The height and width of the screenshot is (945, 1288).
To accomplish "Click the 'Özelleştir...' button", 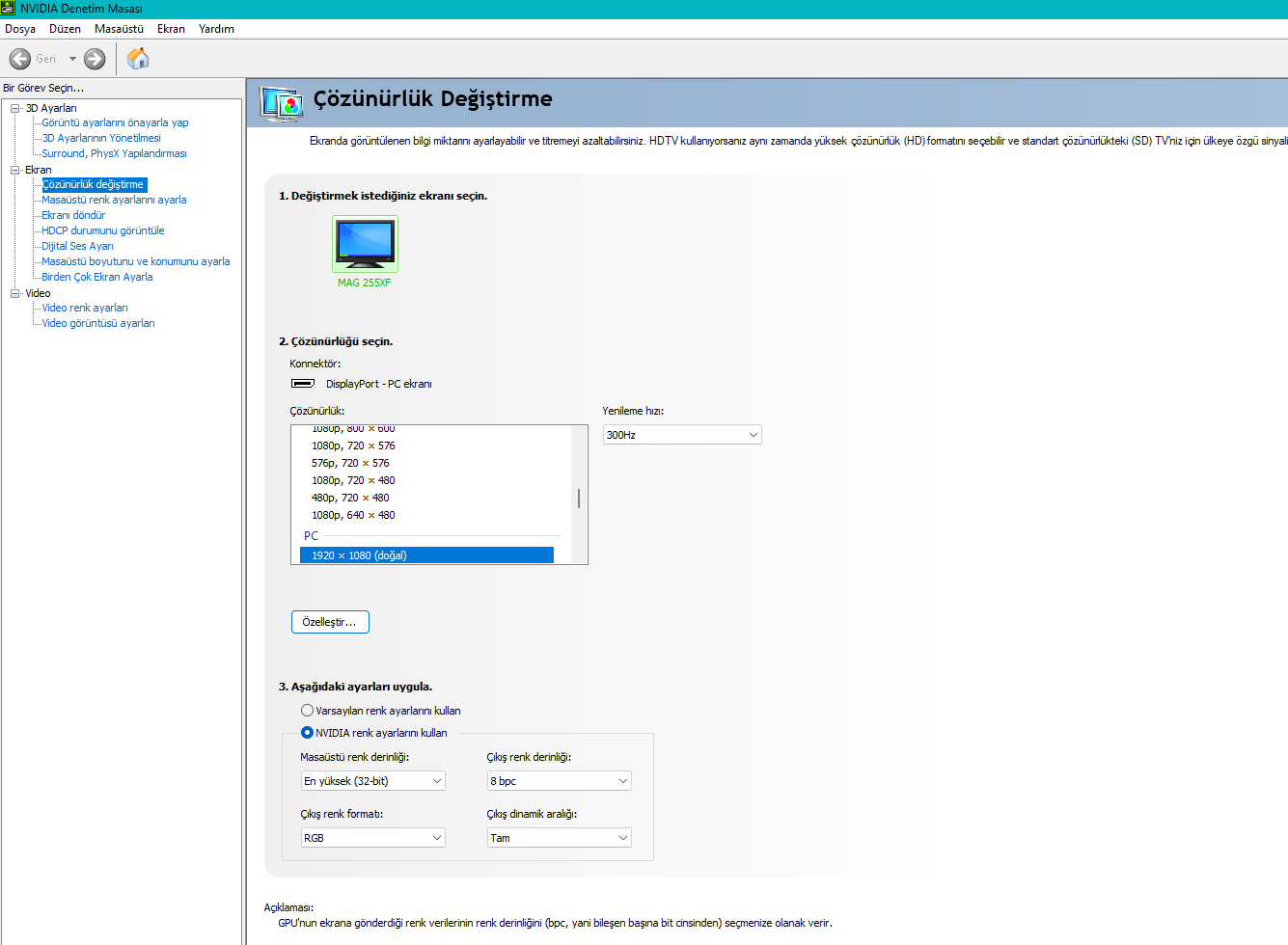I will pos(330,622).
